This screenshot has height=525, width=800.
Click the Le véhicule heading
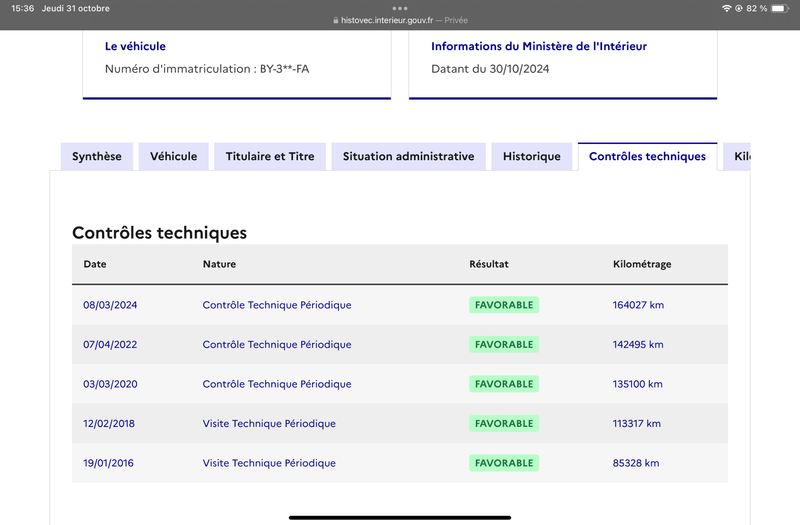coord(135,46)
